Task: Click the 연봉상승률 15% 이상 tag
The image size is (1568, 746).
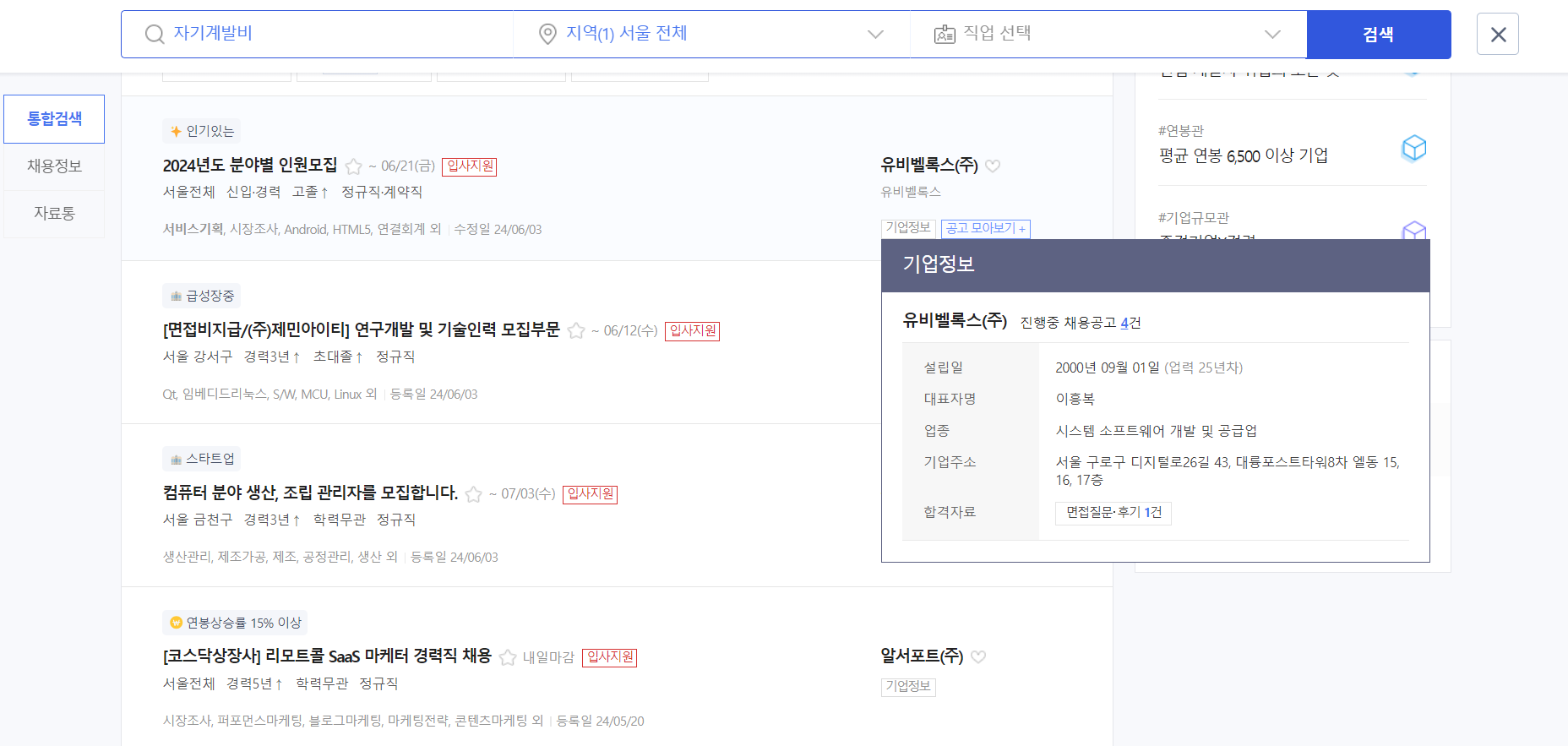Action: coord(235,623)
